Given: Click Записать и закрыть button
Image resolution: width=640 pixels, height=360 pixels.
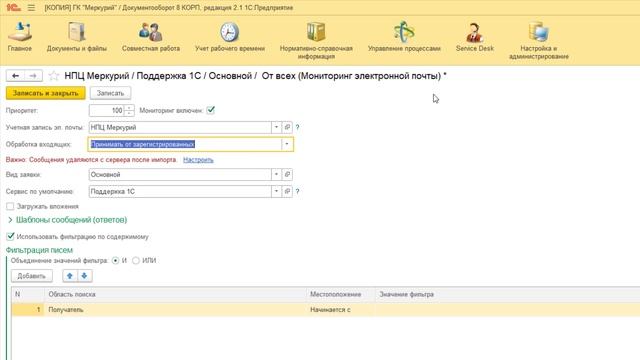Looking at the screenshot, I should tap(46, 93).
